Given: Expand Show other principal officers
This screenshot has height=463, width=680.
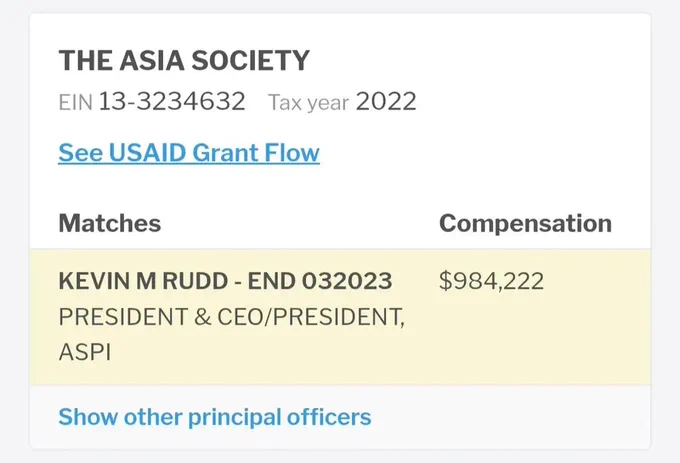Looking at the screenshot, I should click(x=215, y=417).
